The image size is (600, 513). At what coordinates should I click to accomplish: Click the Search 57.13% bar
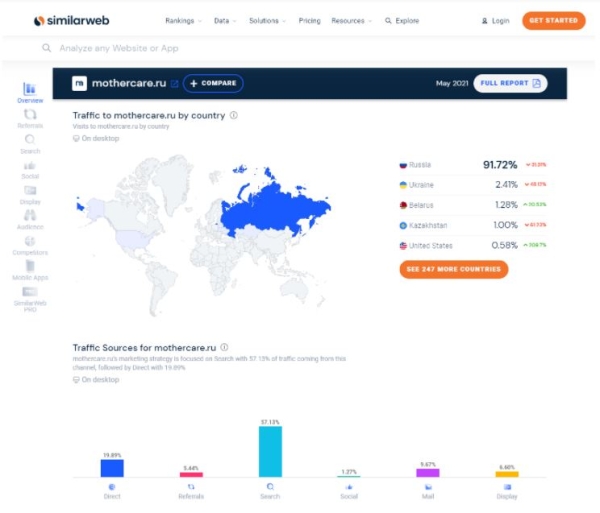click(270, 452)
